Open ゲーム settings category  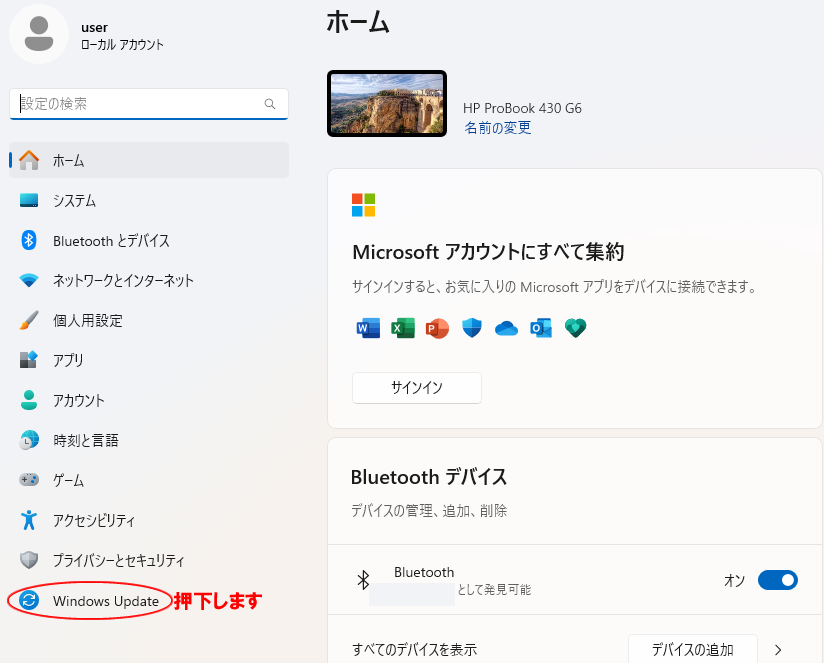point(149,480)
